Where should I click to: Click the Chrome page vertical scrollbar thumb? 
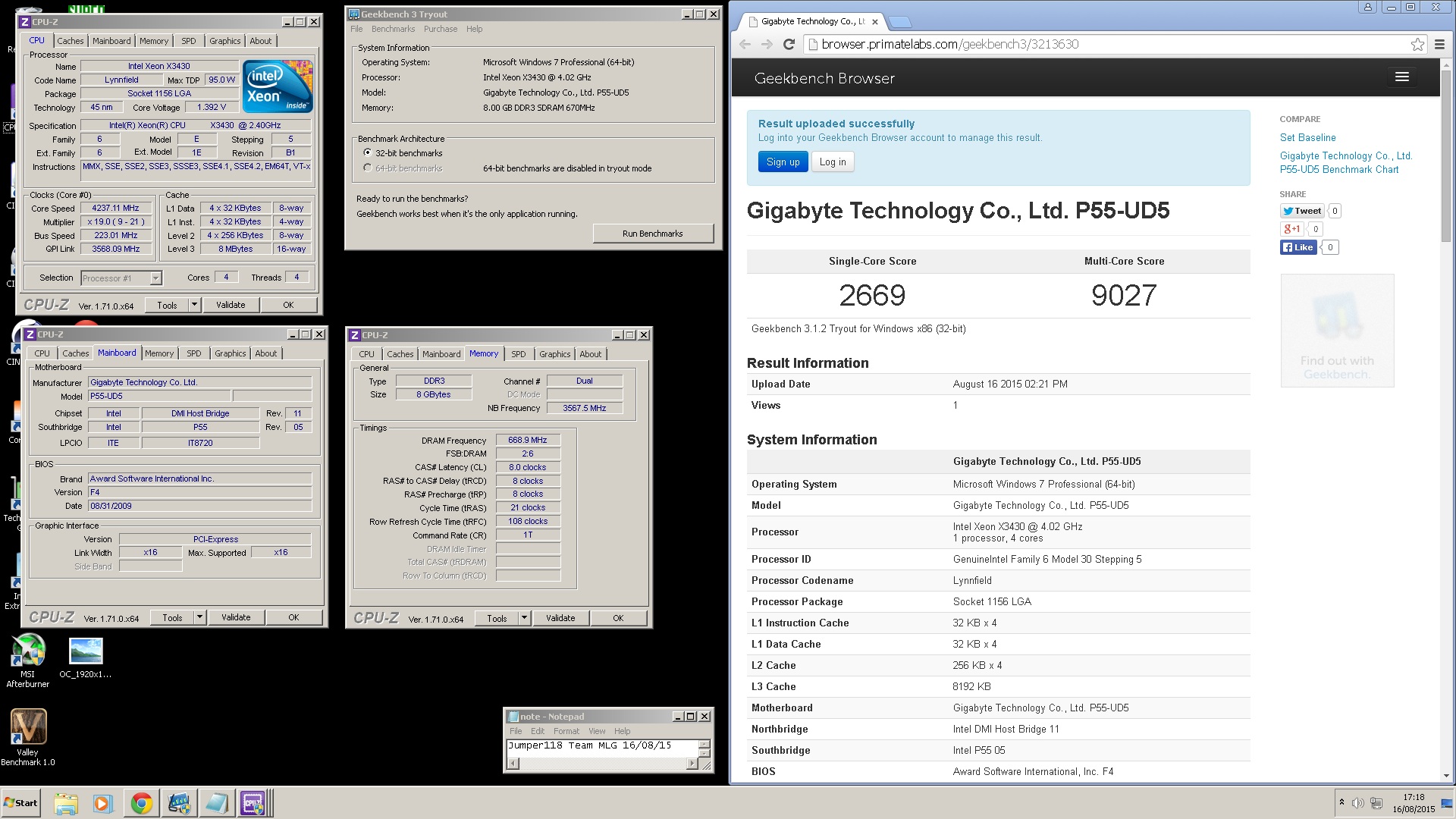point(1446,155)
